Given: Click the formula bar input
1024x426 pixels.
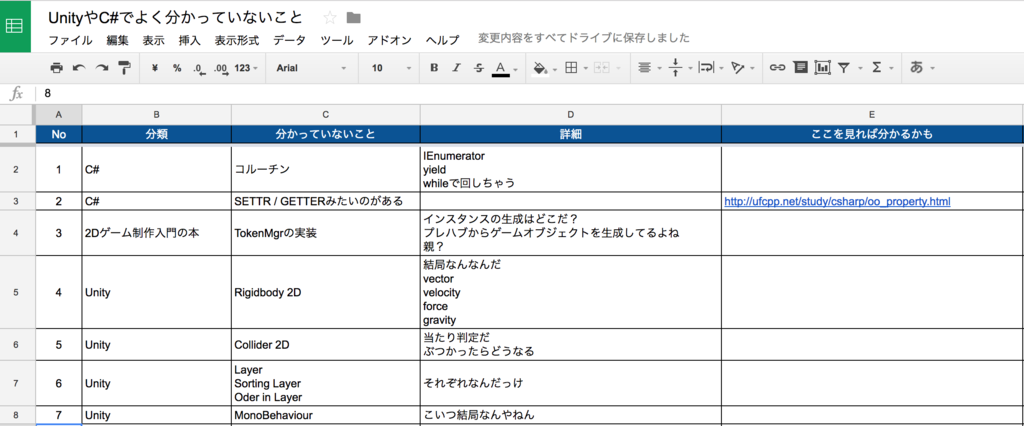Looking at the screenshot, I should pos(529,93).
